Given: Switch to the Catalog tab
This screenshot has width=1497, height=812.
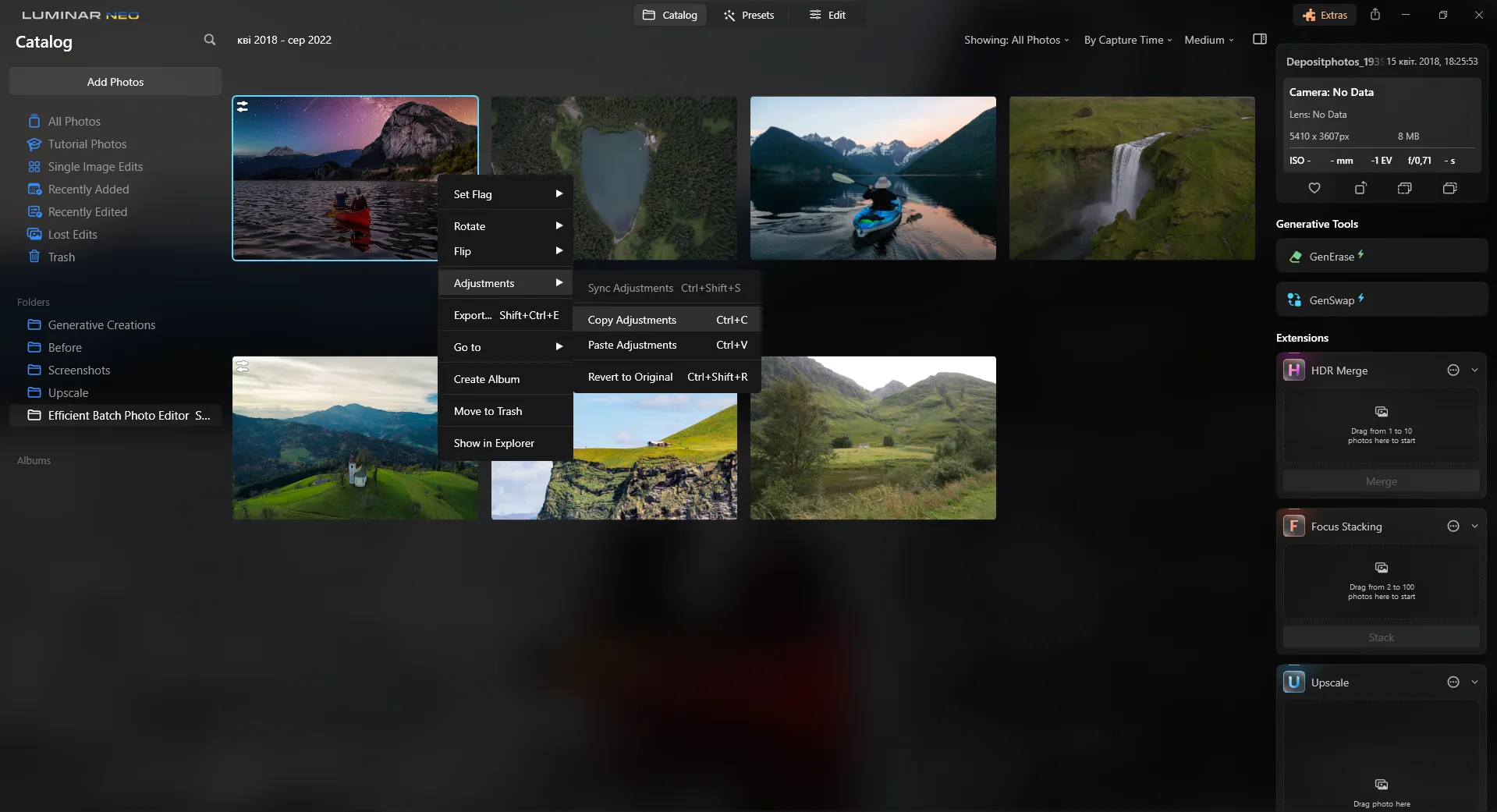Looking at the screenshot, I should click(x=669, y=15).
